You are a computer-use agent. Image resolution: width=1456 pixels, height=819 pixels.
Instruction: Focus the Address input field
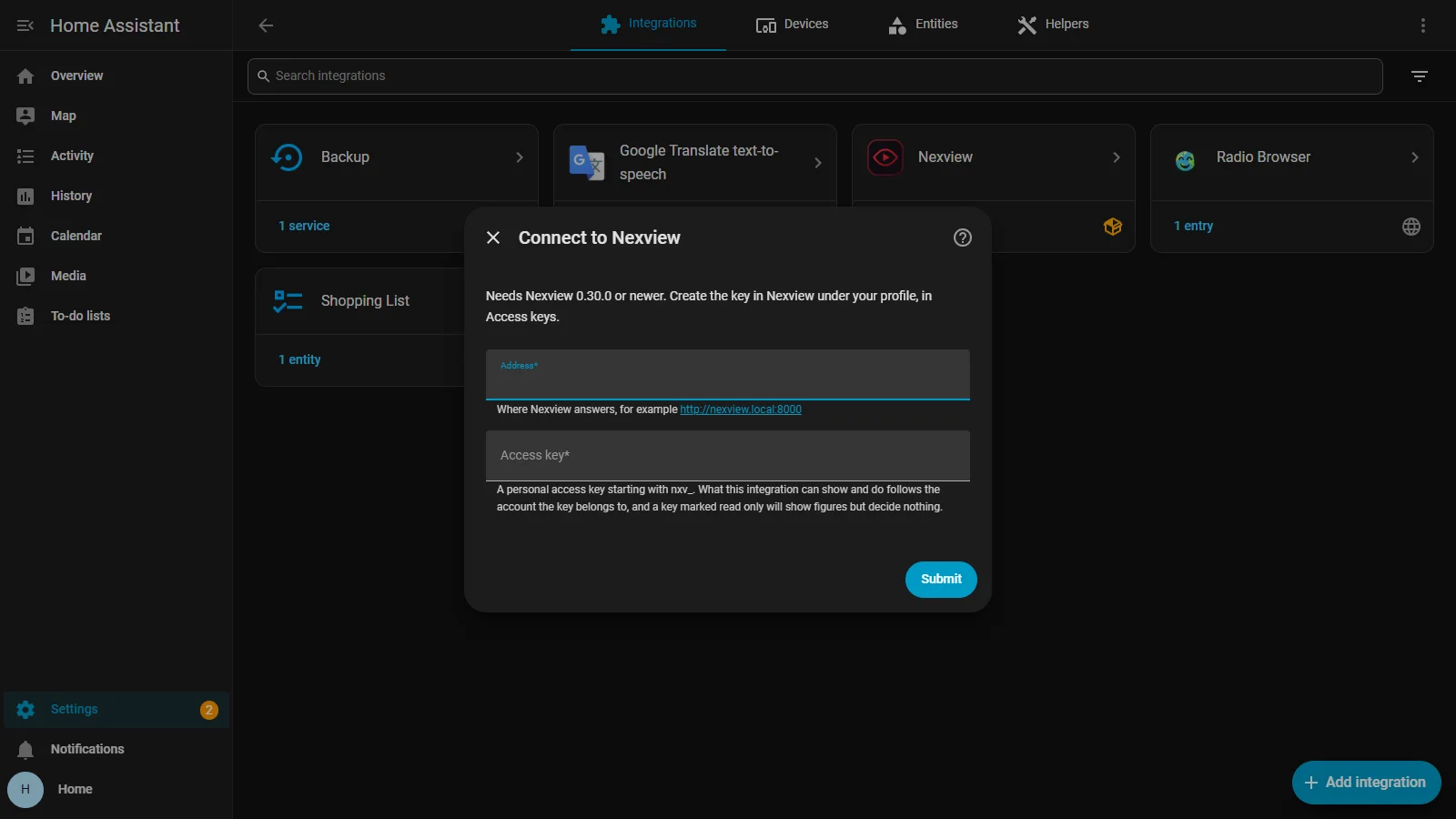(728, 375)
